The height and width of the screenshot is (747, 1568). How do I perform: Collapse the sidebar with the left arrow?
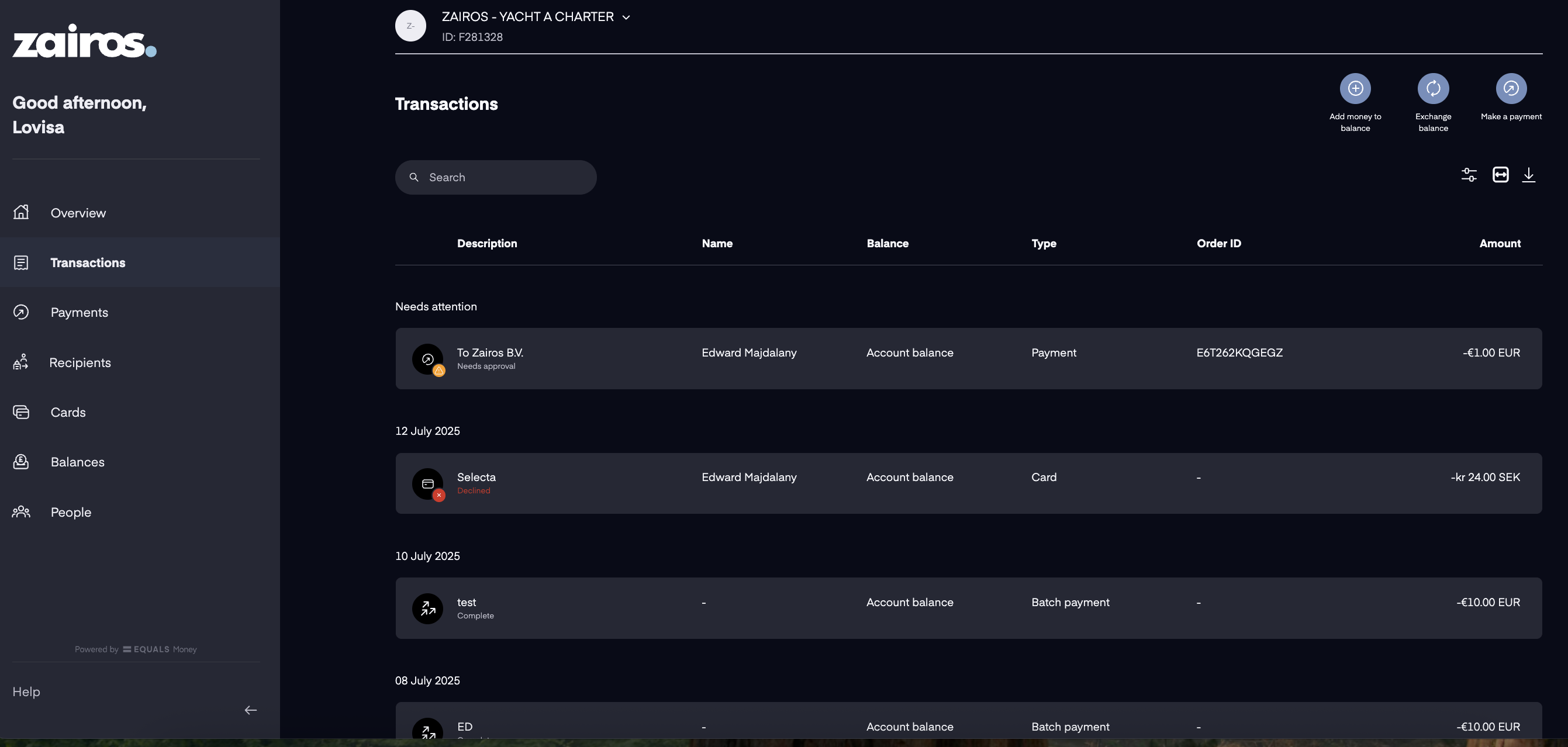tap(251, 710)
